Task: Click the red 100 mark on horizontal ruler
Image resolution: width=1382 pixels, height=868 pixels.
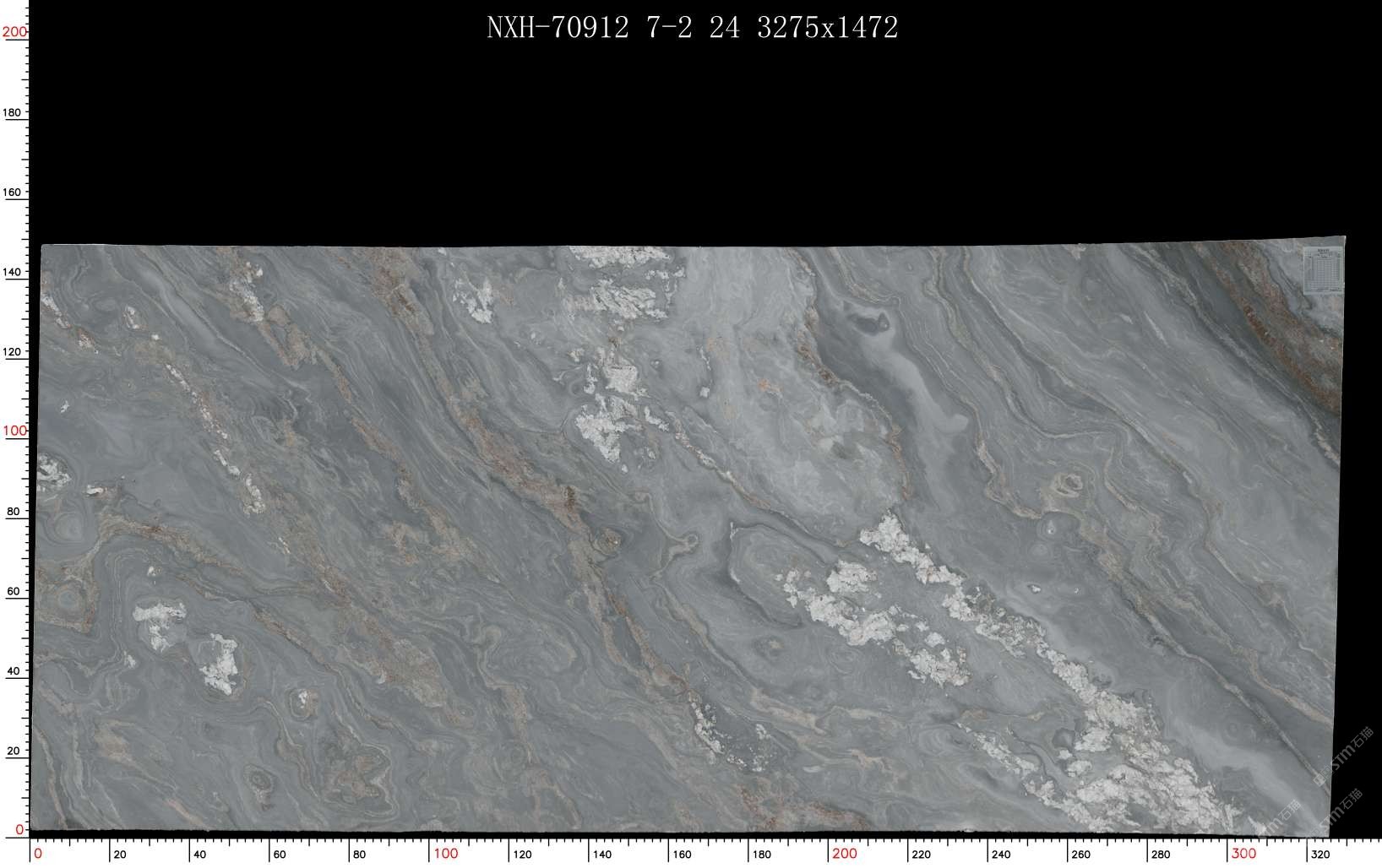Action: pos(446,854)
